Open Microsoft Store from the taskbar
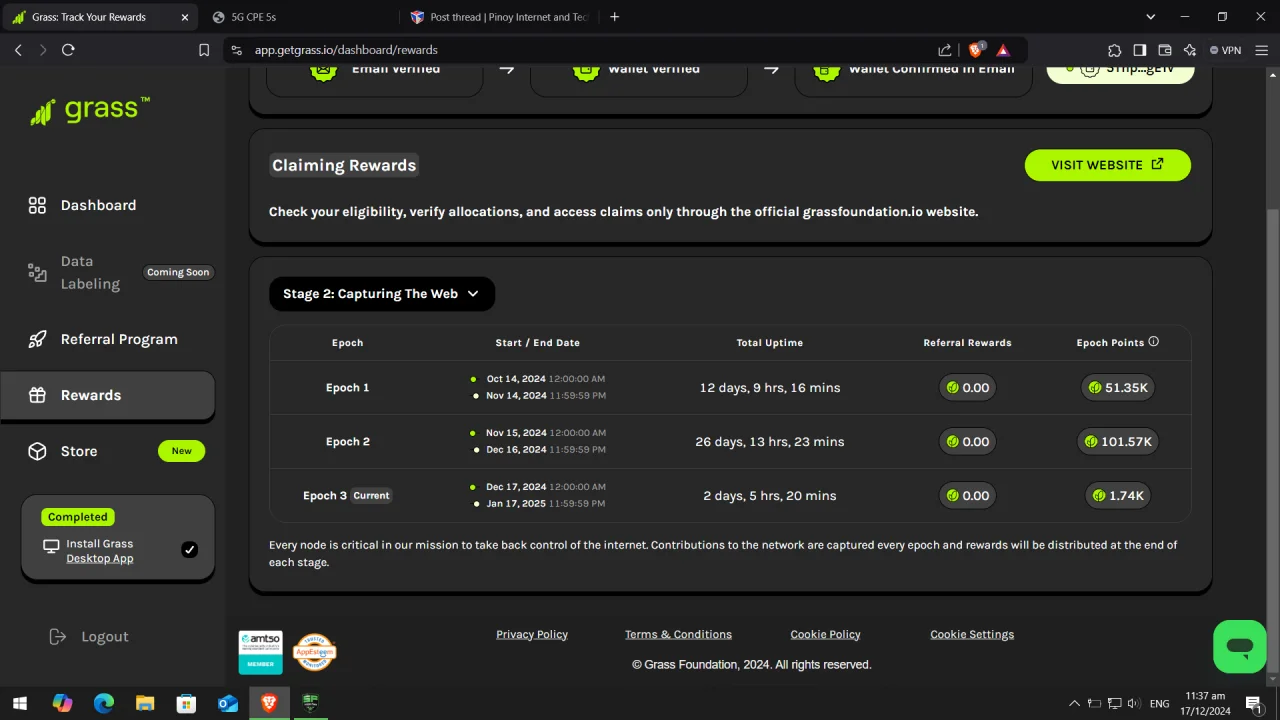 186,703
